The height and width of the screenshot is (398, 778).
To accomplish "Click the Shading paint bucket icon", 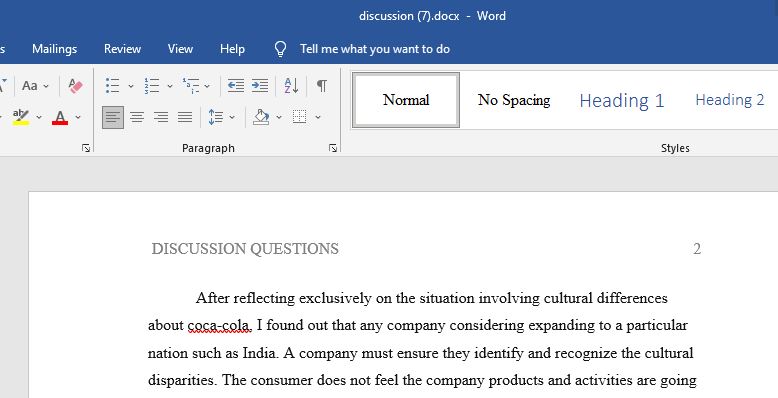I will tap(261, 117).
